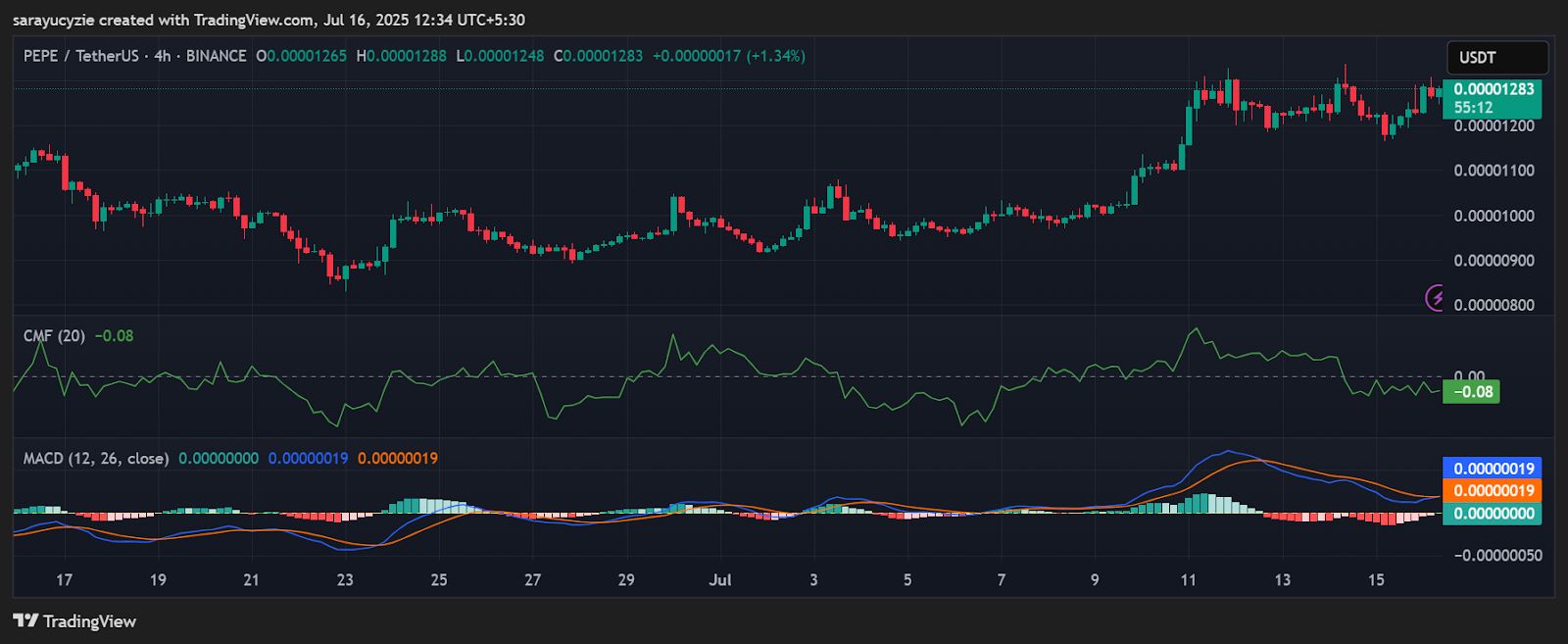
Task: Click the TradingView logo
Action: tap(74, 621)
